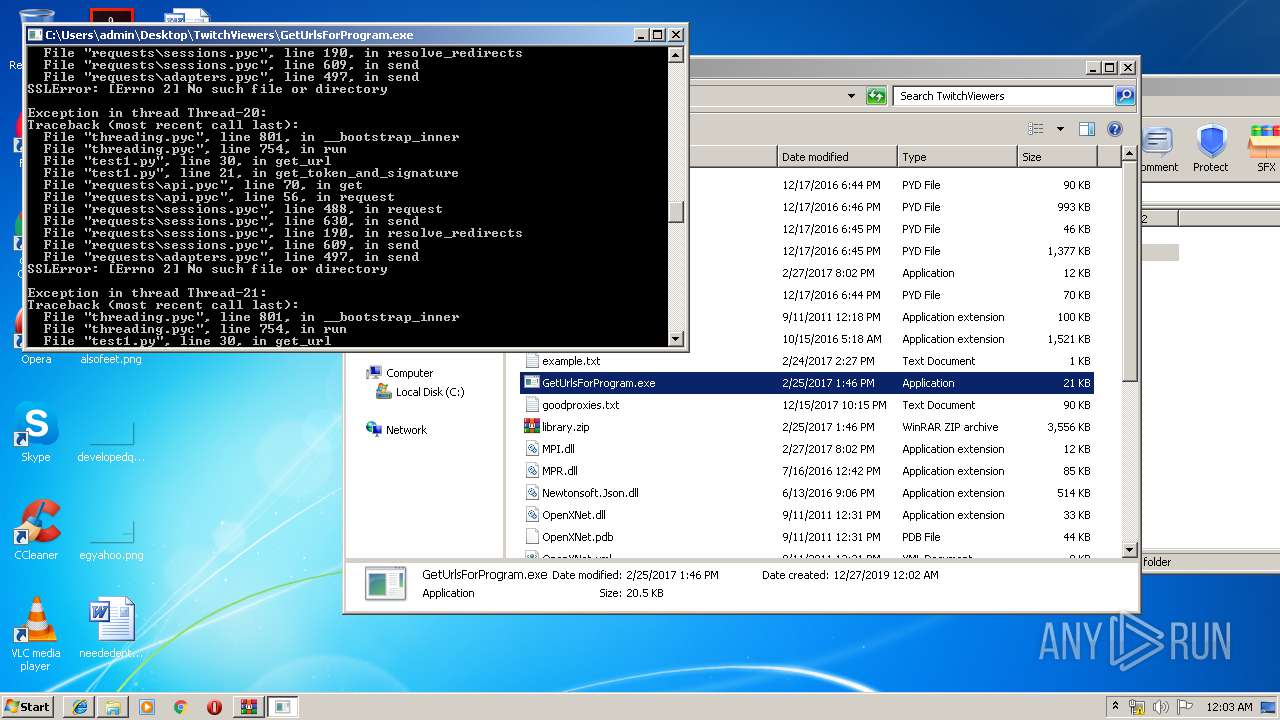Viewport: 1280px width, 720px height.
Task: Click Newtonsoft.Json.dll file icon
Action: pyautogui.click(x=532, y=493)
